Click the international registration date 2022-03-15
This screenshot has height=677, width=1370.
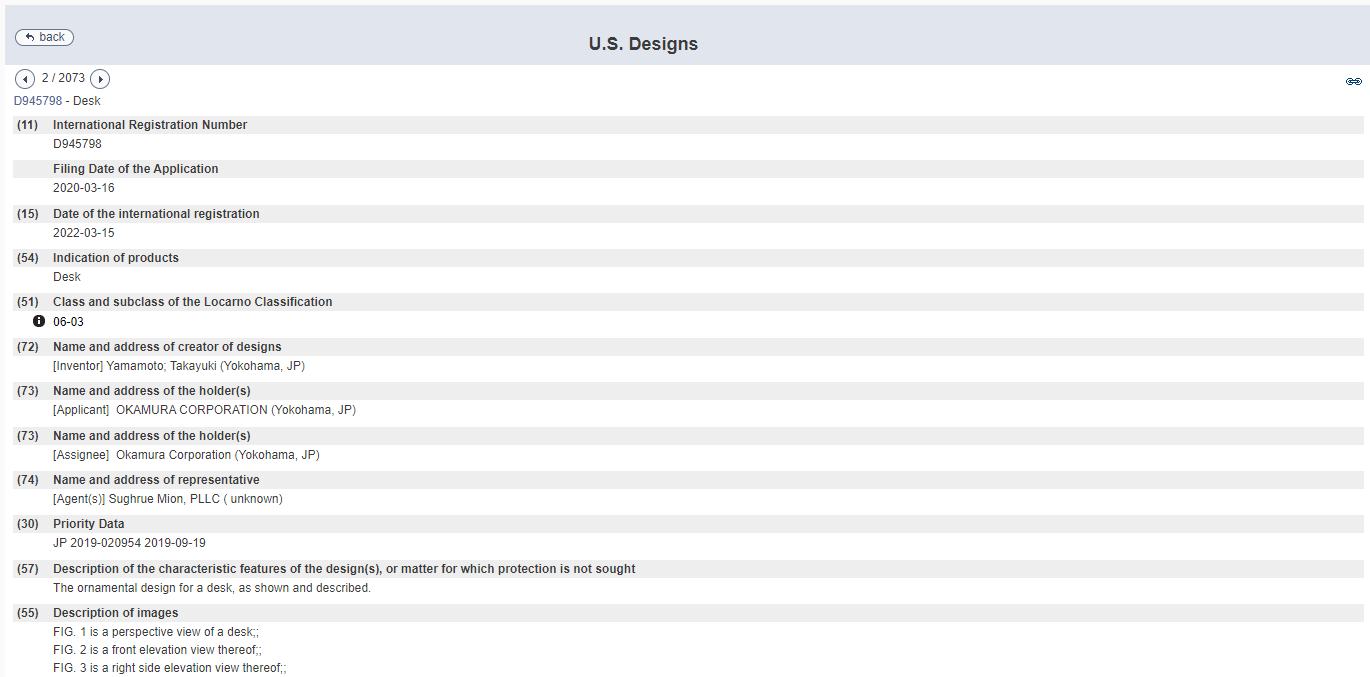[84, 233]
